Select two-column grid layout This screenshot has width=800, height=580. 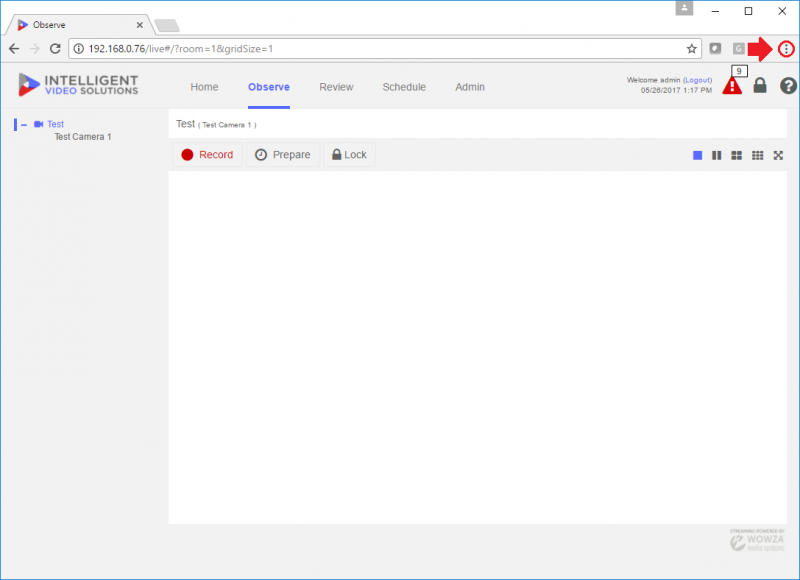(717, 155)
